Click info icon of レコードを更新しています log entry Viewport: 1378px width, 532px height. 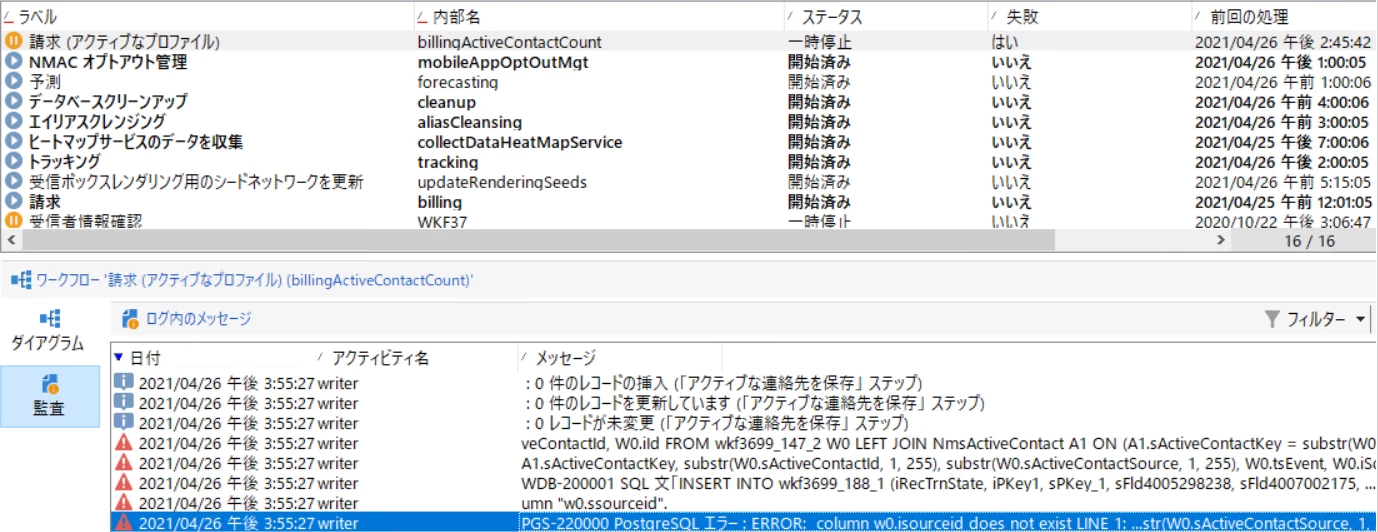point(124,402)
